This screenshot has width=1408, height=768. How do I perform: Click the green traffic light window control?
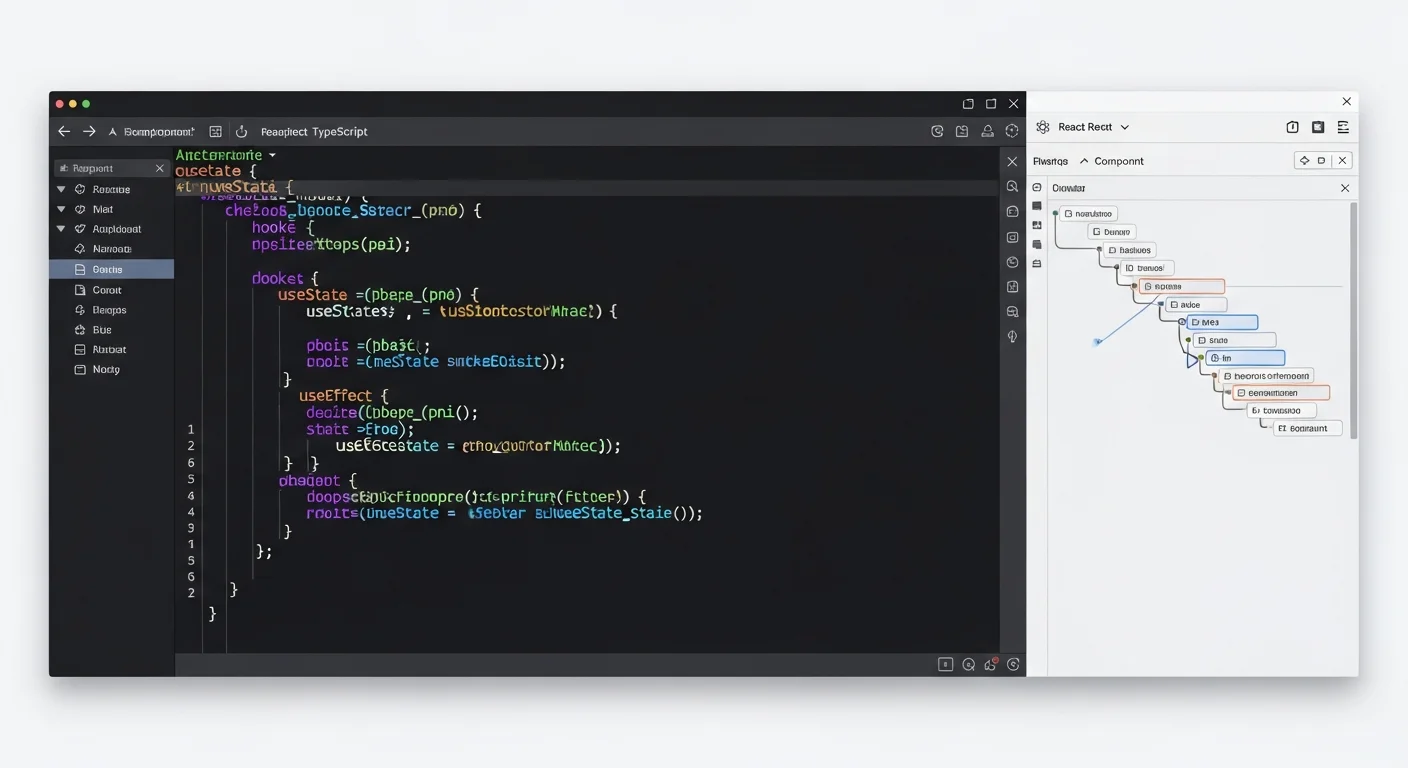point(86,103)
